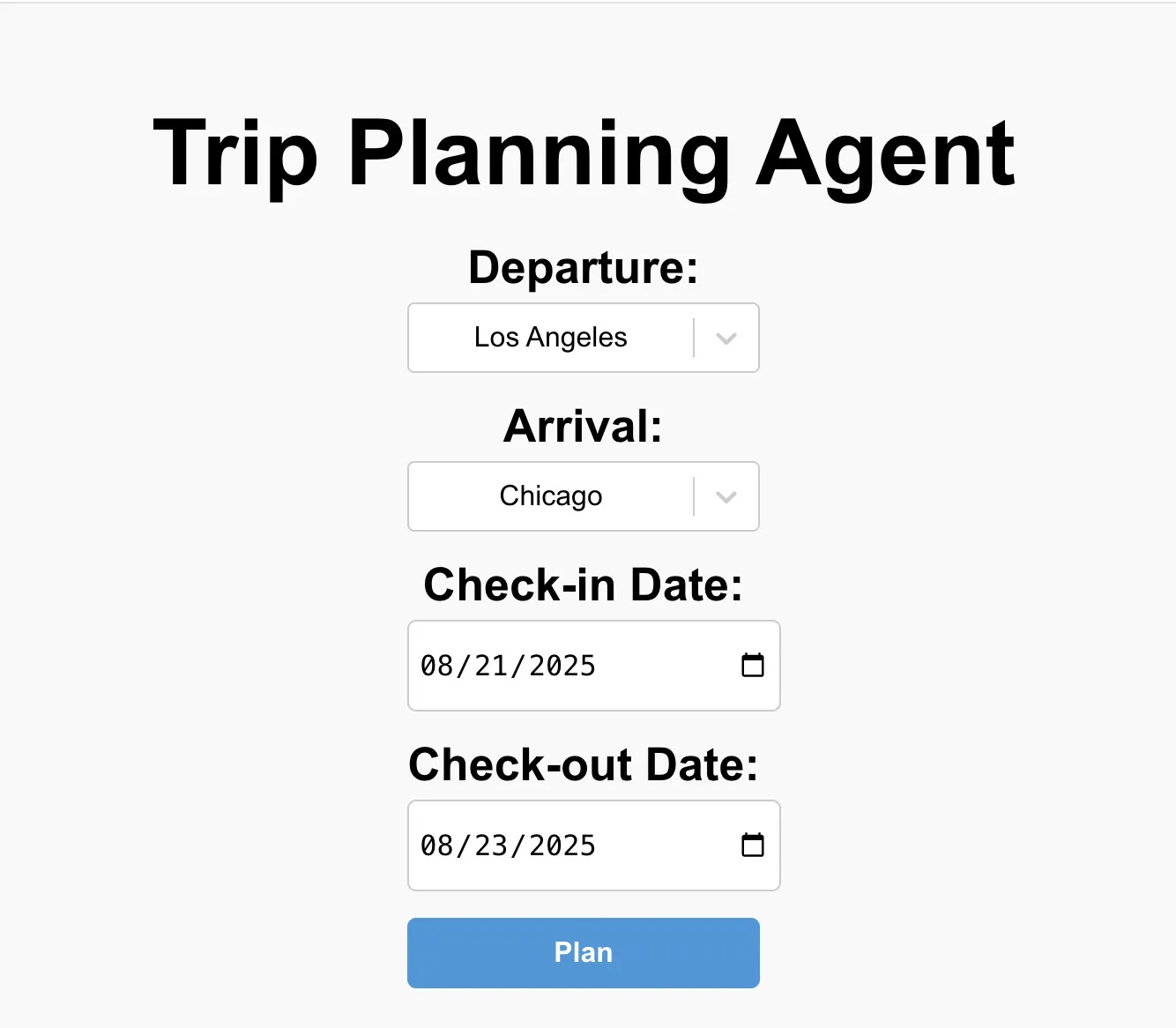Click the Los Angeles text in the departure box

pyautogui.click(x=549, y=338)
